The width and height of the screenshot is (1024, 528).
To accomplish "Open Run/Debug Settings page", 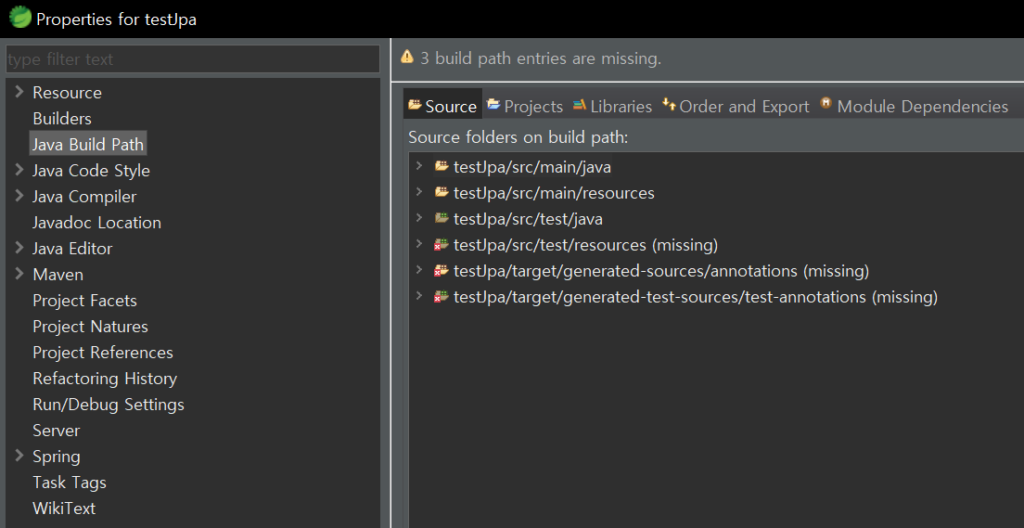I will point(108,404).
